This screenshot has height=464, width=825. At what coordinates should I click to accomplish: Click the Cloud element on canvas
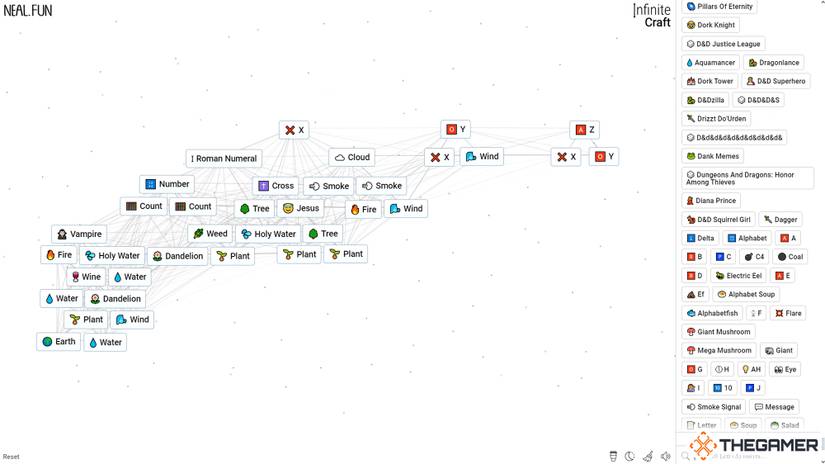352,157
